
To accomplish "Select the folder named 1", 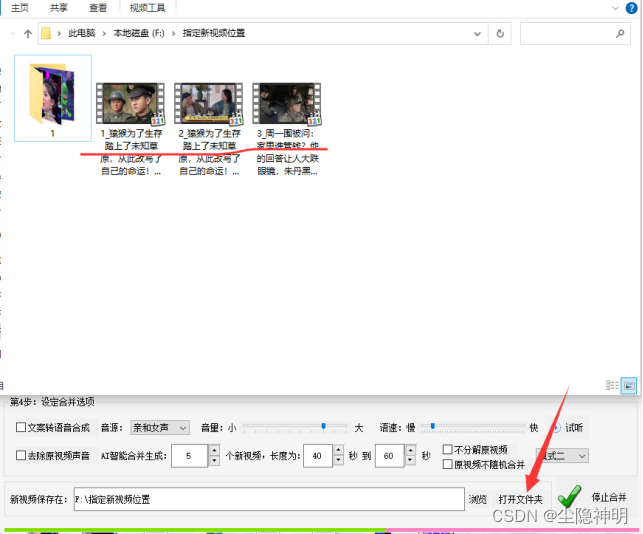I will (53, 98).
